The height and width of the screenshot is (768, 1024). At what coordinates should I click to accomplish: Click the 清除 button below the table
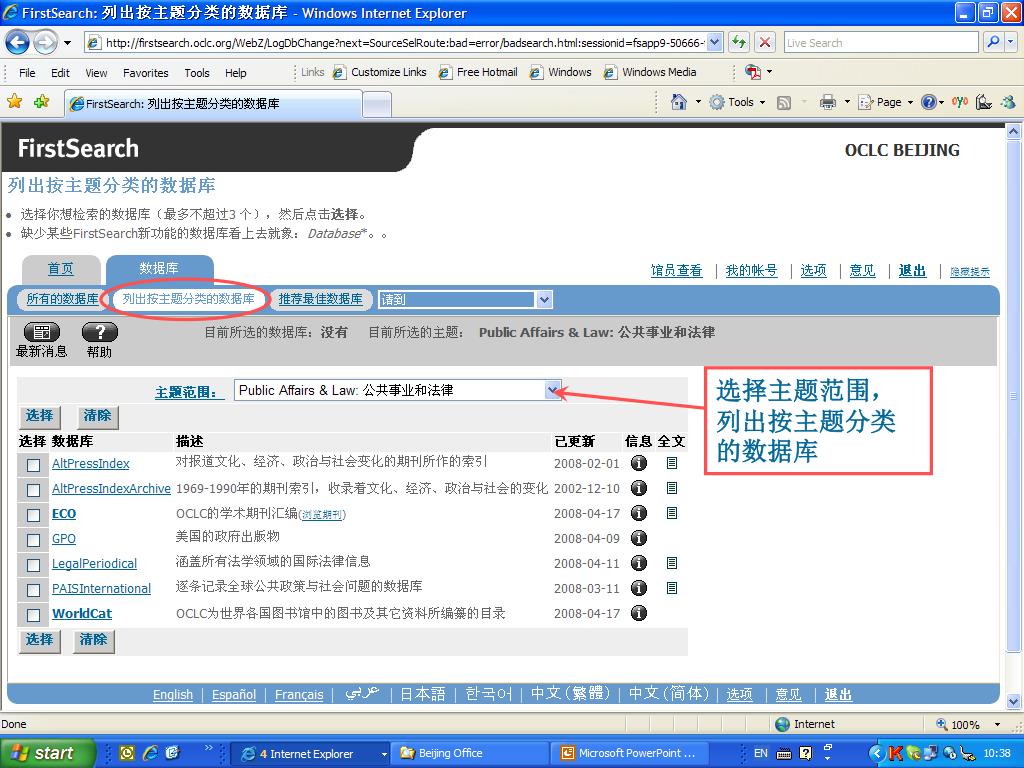coord(93,639)
